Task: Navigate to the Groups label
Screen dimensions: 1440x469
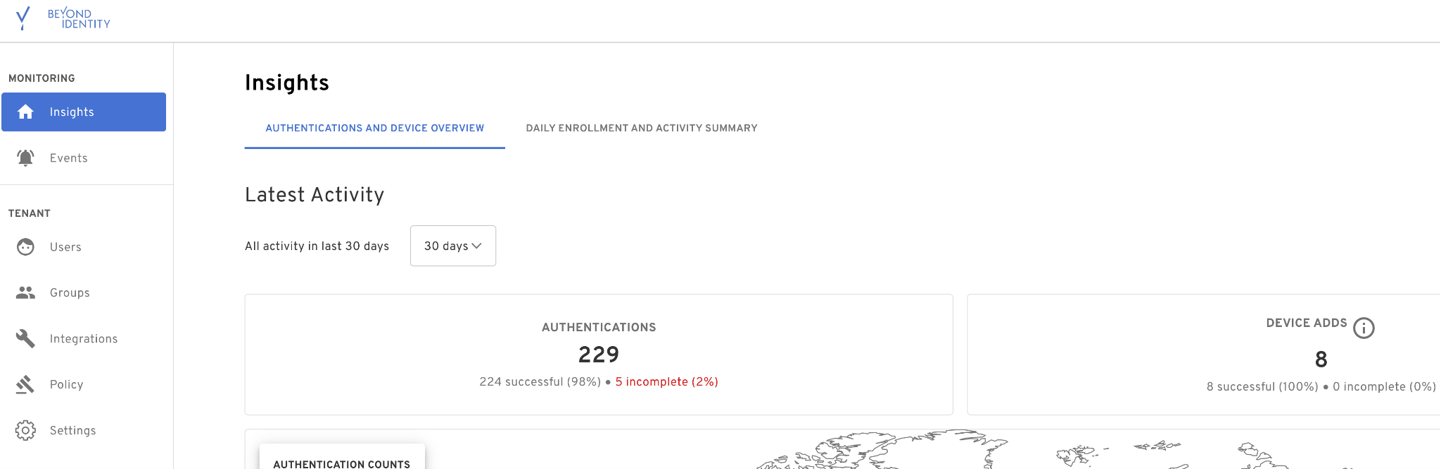Action: (70, 293)
